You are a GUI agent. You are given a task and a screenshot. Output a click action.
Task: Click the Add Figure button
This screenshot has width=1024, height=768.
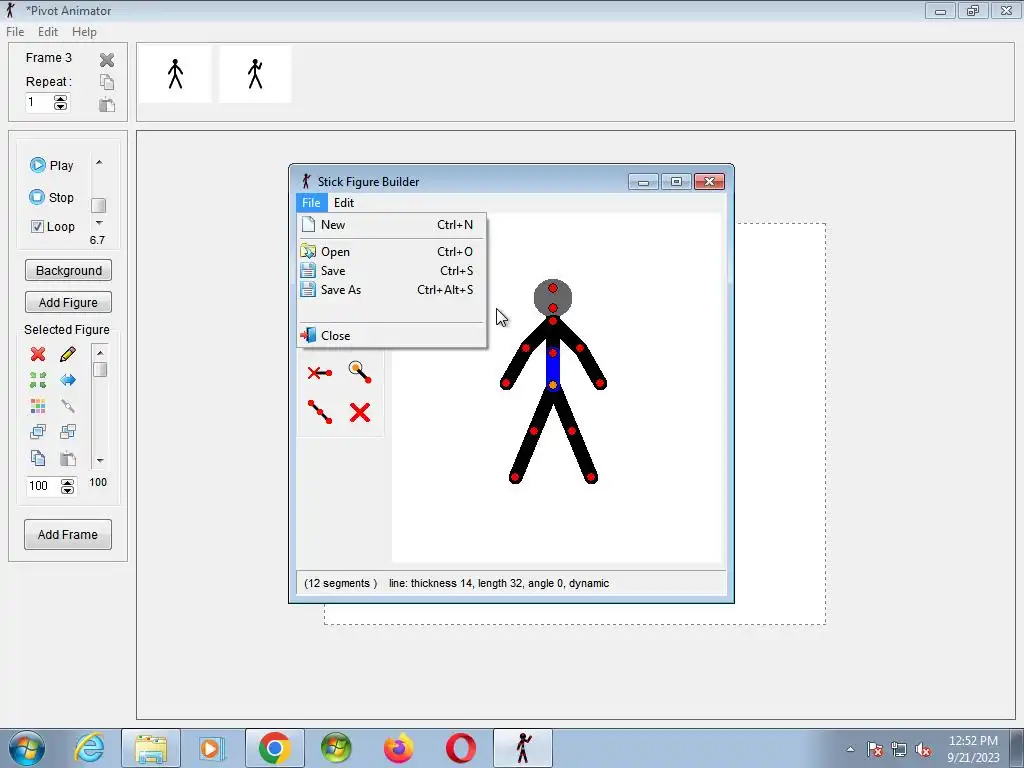click(69, 302)
